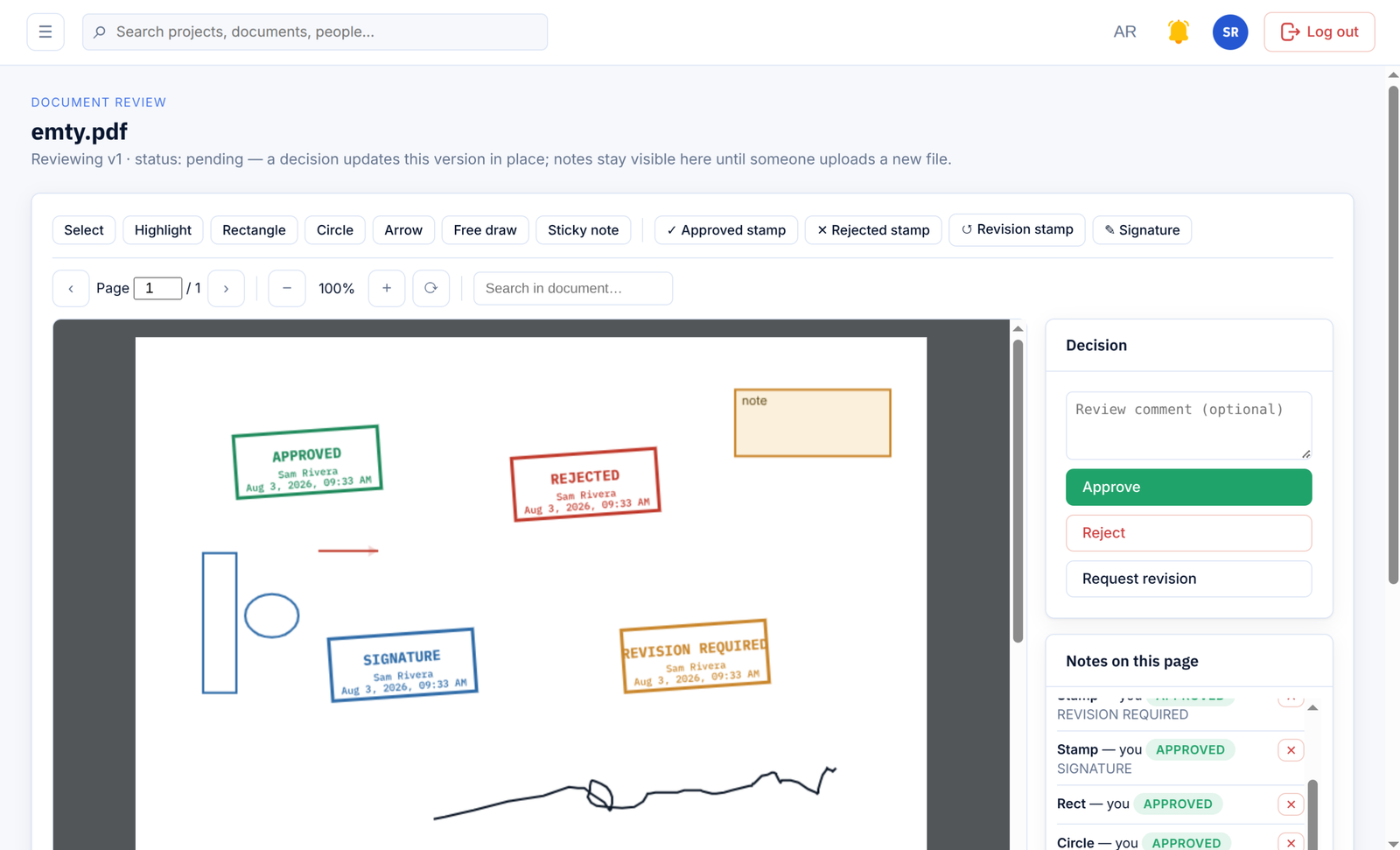Open the SR user avatar
The width and height of the screenshot is (1400, 850).
pyautogui.click(x=1230, y=32)
